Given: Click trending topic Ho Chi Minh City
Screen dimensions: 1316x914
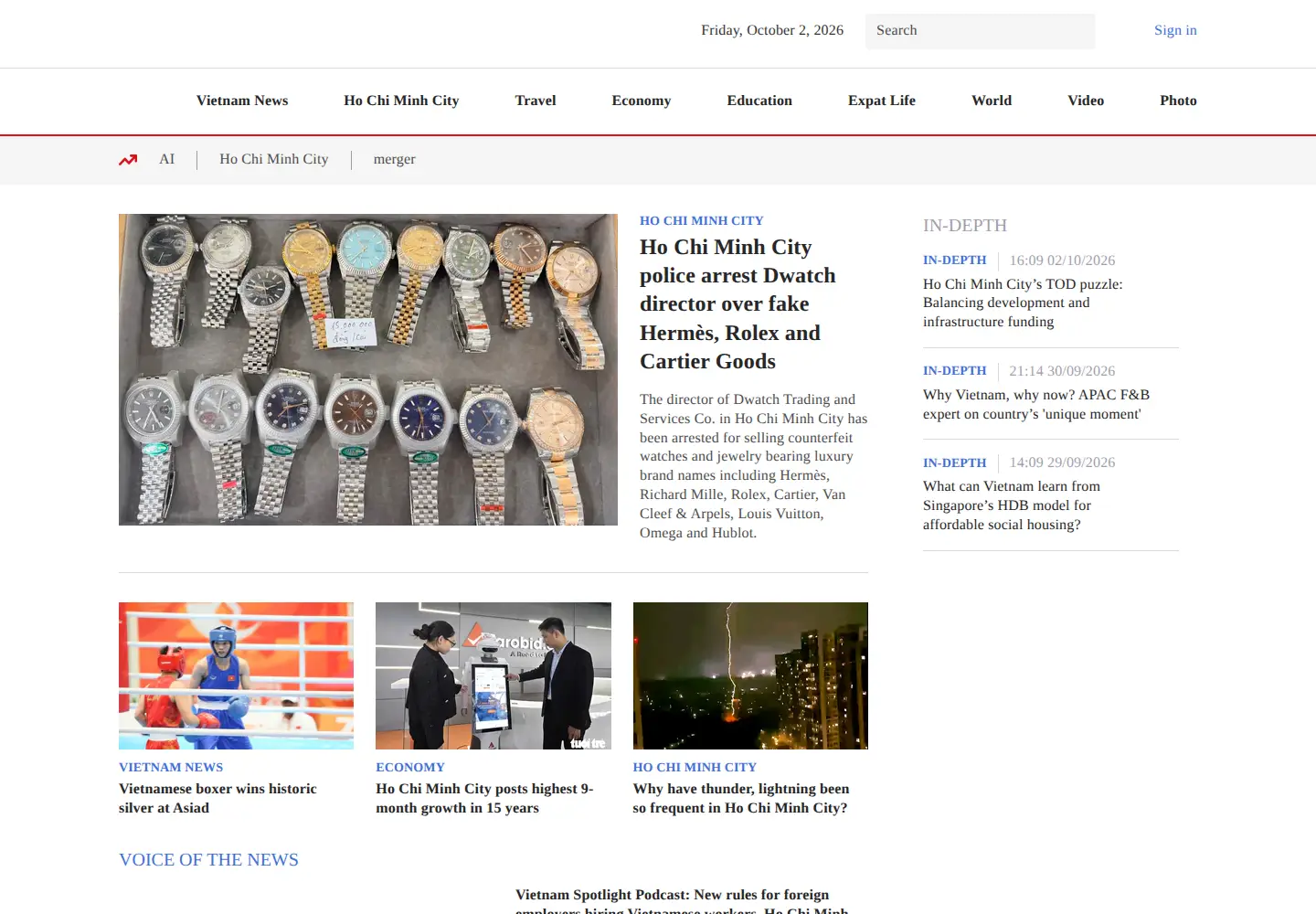Looking at the screenshot, I should click(274, 159).
